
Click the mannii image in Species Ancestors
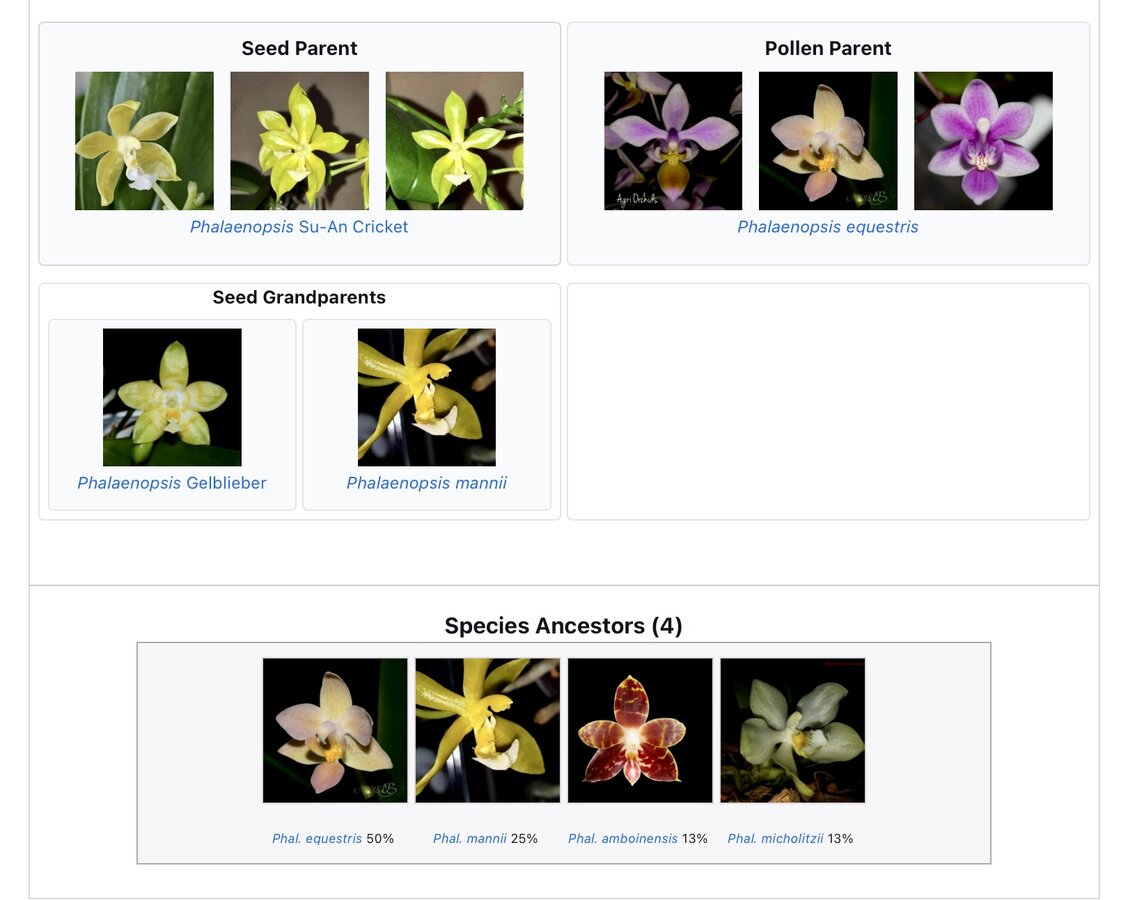(488, 730)
